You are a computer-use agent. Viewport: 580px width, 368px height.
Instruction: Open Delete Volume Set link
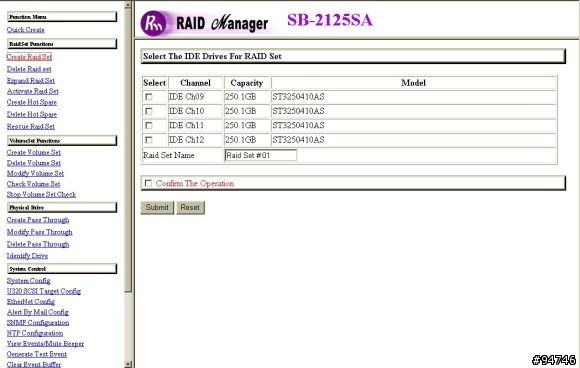(x=34, y=163)
